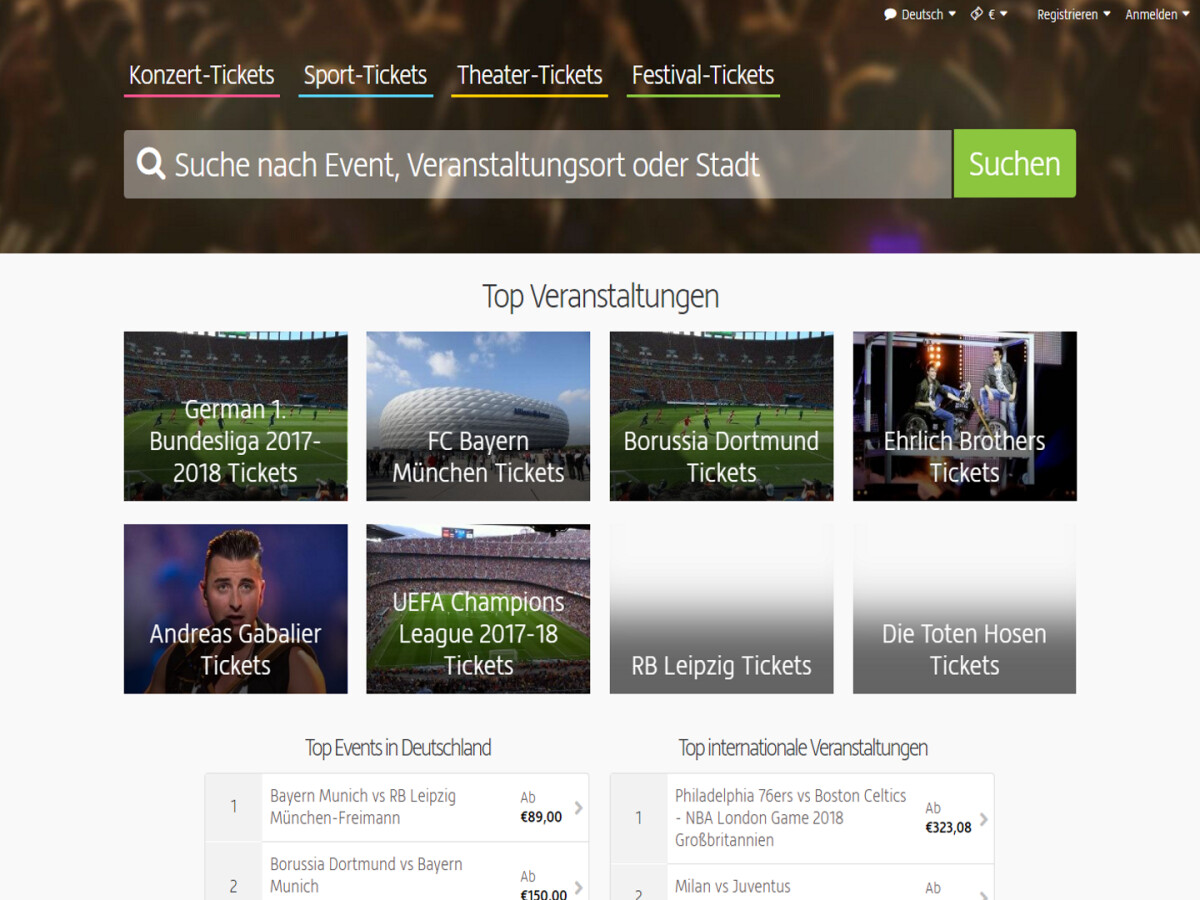Click the Top internationale Veranstaltungen heading
This screenshot has width=1200, height=900.
point(803,748)
